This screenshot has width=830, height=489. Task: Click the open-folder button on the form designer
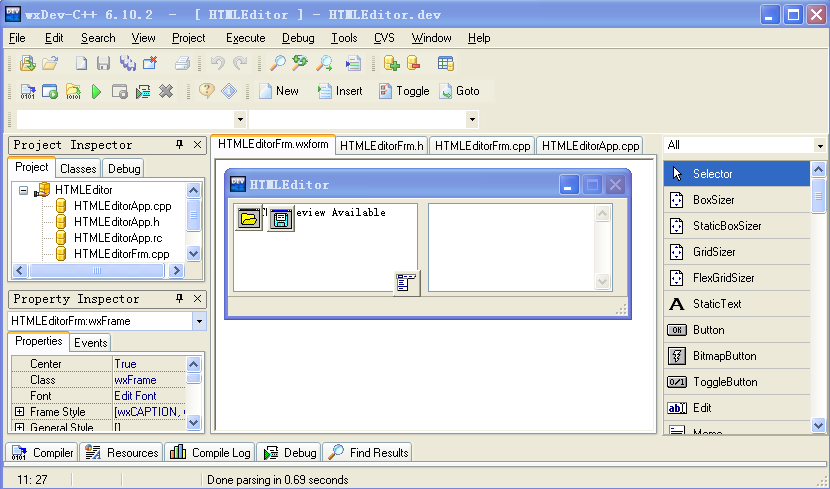pos(249,218)
